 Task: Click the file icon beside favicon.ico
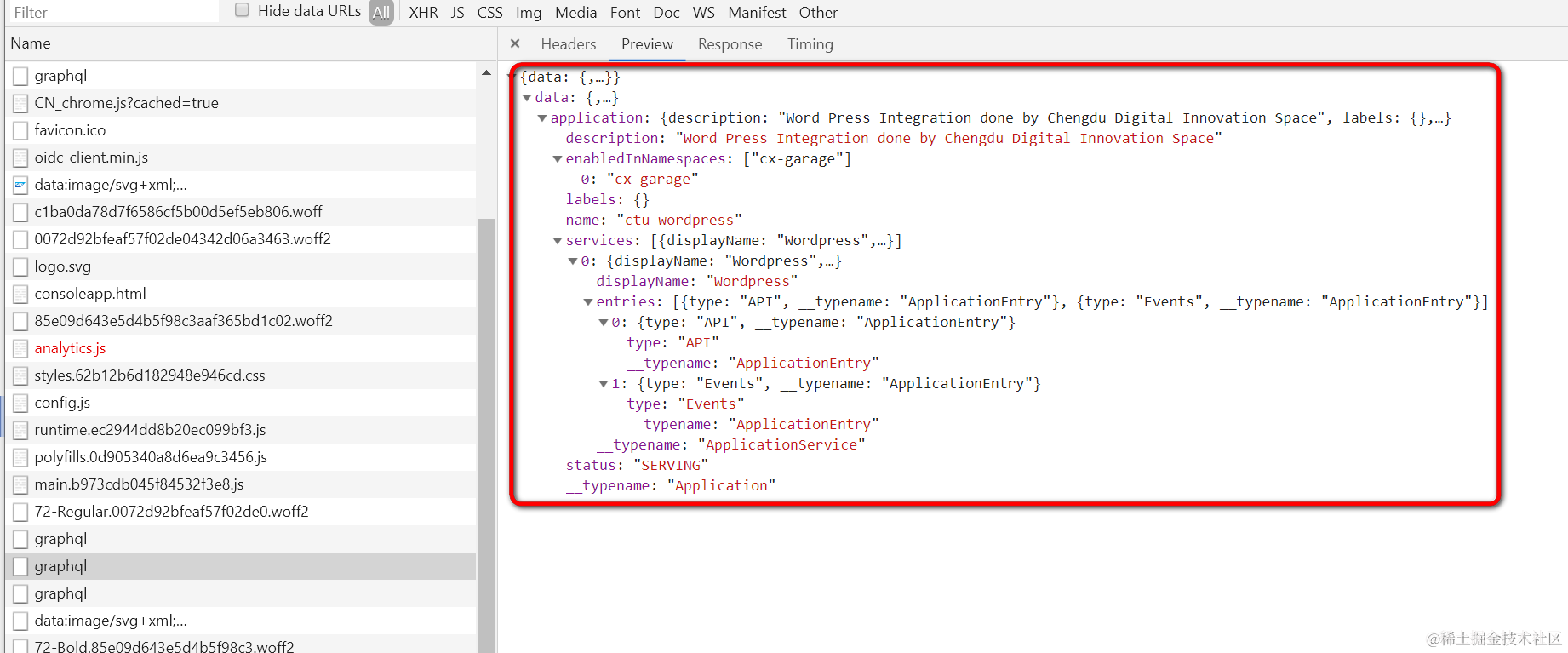pyautogui.click(x=20, y=130)
